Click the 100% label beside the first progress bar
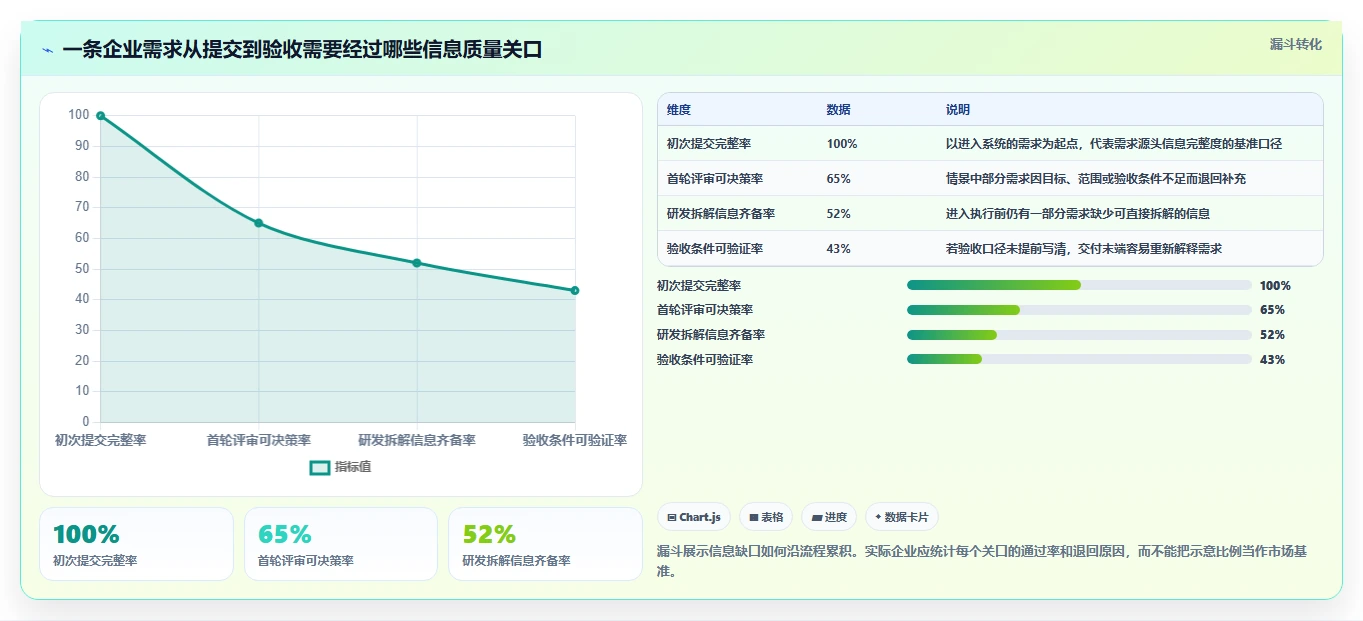Screen dimensions: 1363x621 tap(1275, 285)
